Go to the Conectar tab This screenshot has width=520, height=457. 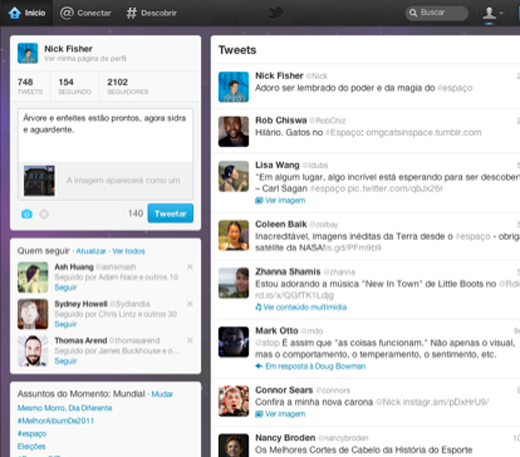tap(85, 13)
